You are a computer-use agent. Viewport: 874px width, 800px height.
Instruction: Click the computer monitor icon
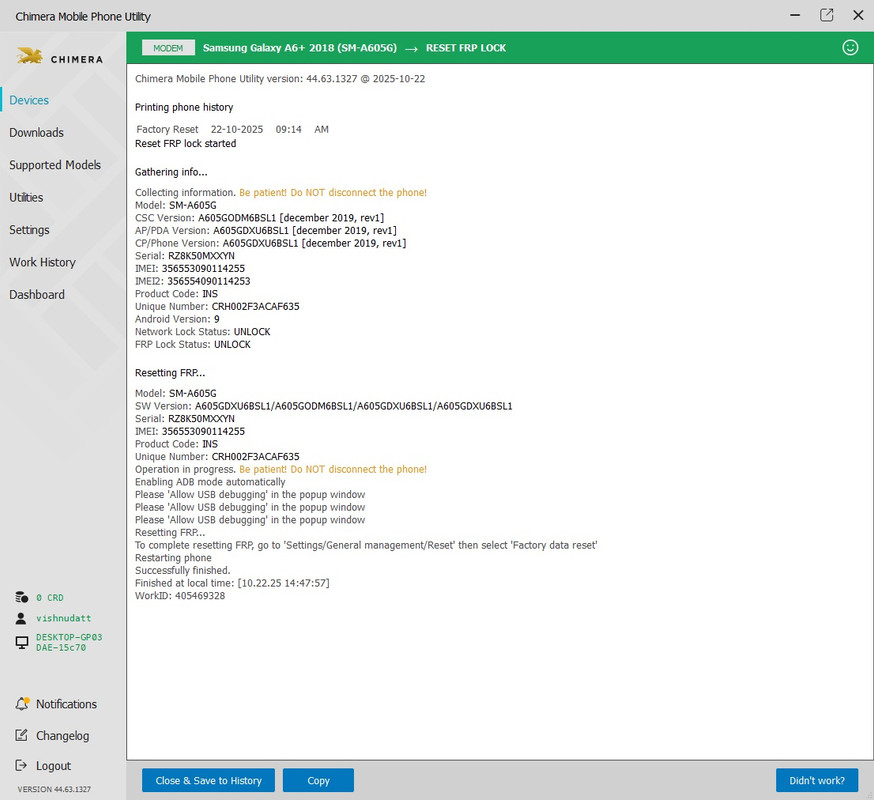pyautogui.click(x=22, y=642)
